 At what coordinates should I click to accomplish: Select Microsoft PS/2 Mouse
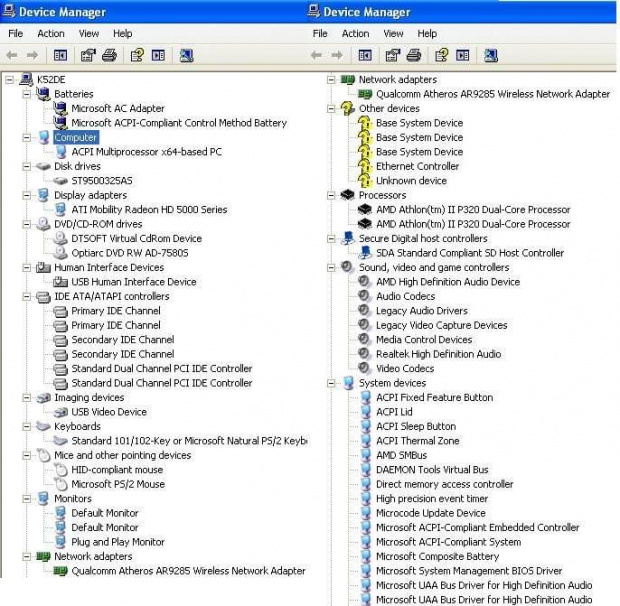pyautogui.click(x=118, y=484)
